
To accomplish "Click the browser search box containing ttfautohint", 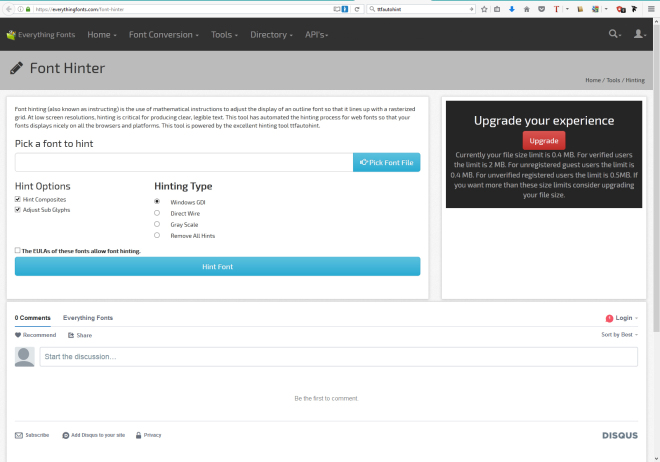I will pyautogui.click(x=421, y=9).
